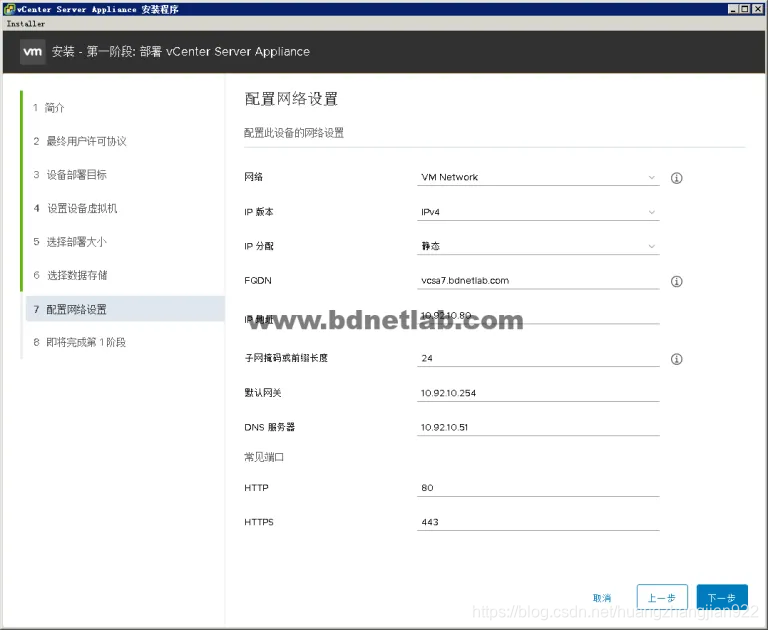Click the 下一步 next button

722,597
